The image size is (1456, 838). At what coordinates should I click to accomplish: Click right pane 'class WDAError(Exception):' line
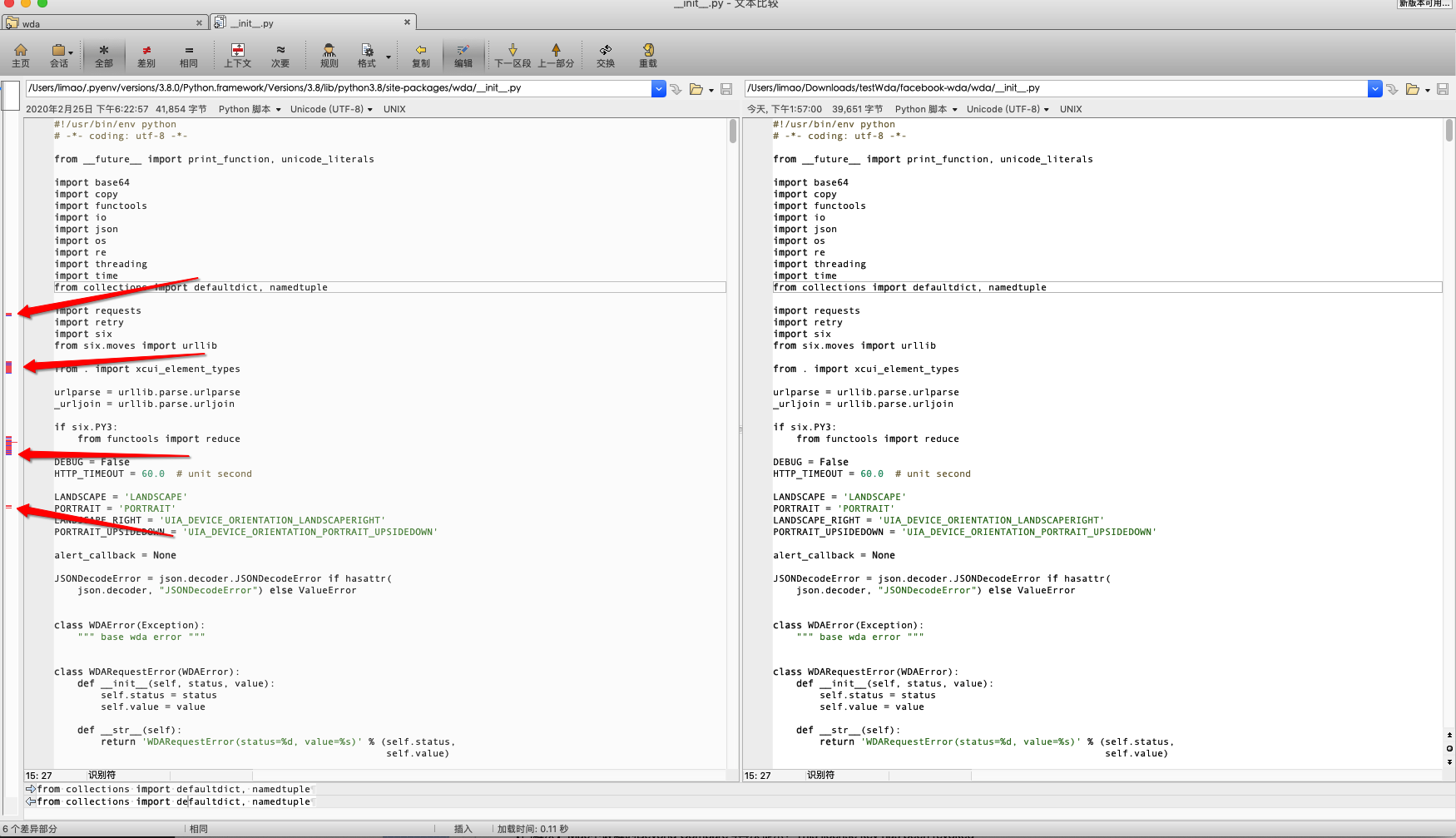pos(848,625)
